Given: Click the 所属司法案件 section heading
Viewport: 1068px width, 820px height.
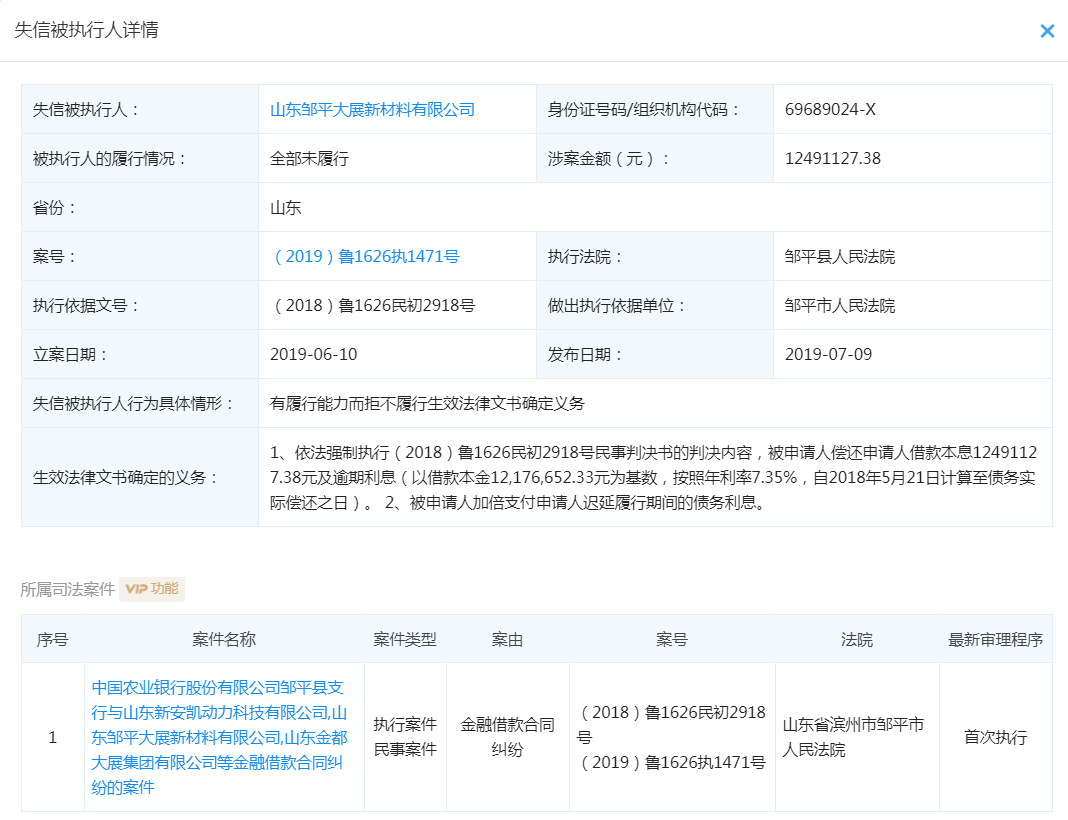Looking at the screenshot, I should pyautogui.click(x=67, y=589).
